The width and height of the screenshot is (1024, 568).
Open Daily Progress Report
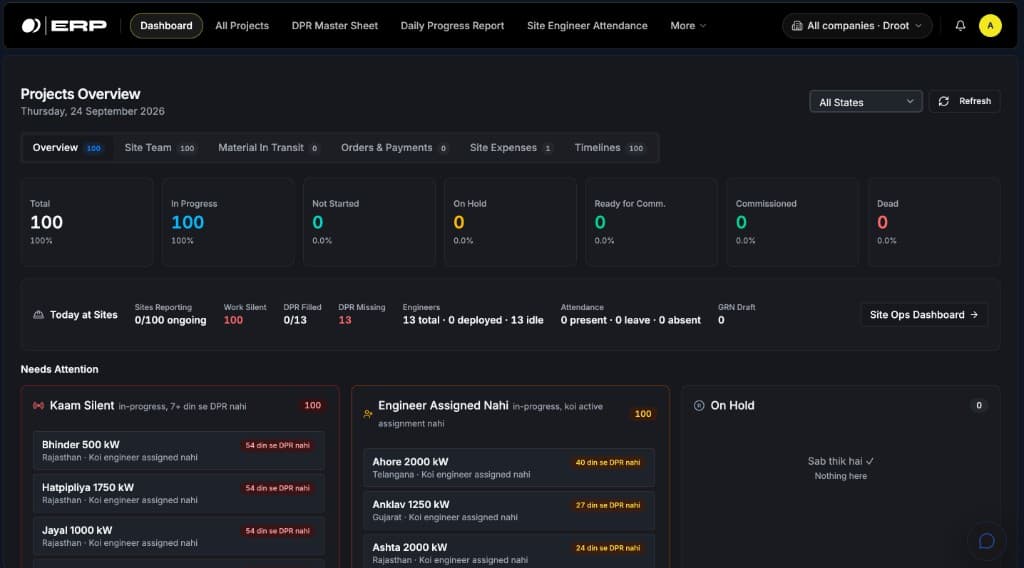click(x=452, y=25)
